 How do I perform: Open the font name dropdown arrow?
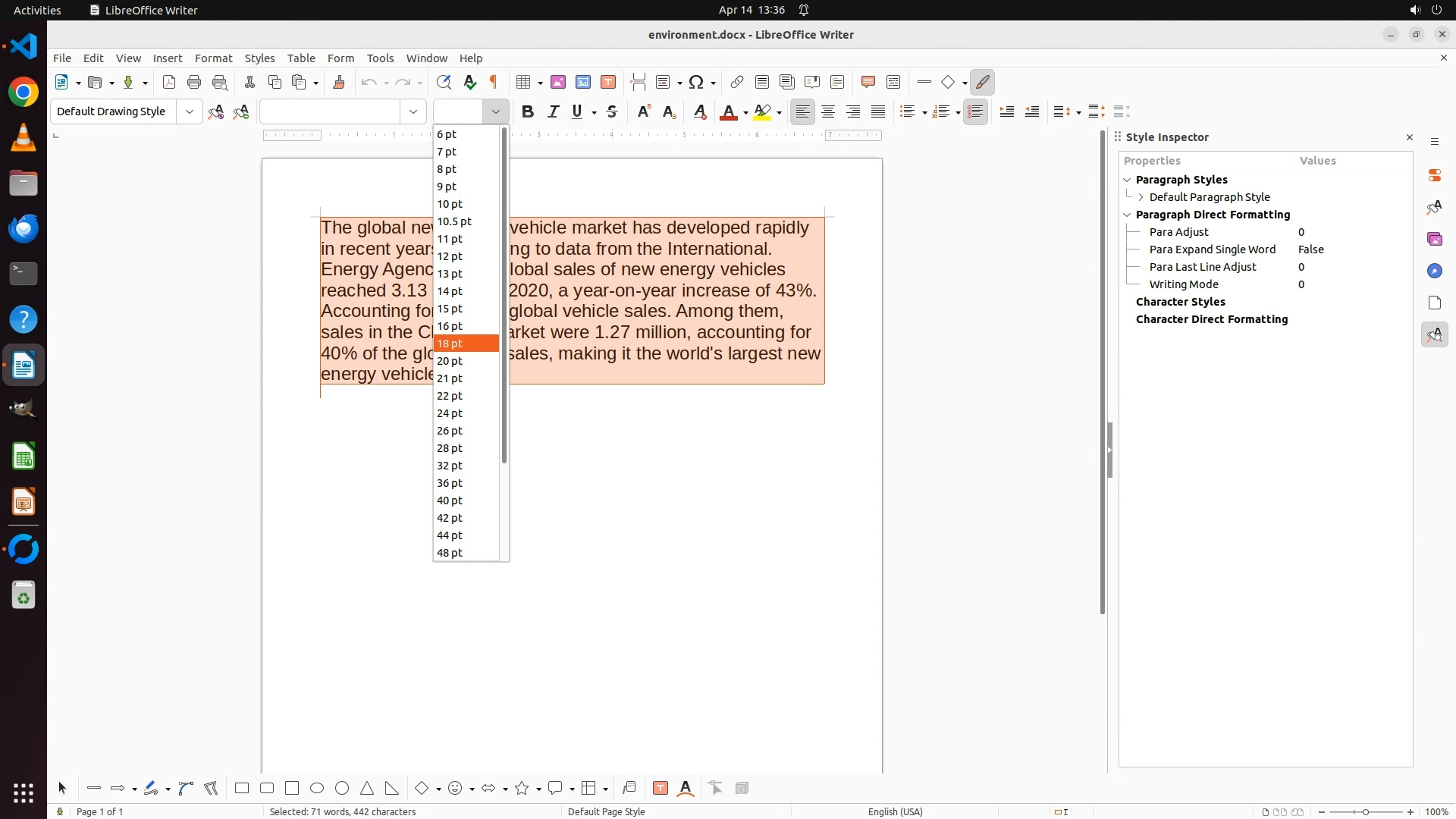[413, 112]
